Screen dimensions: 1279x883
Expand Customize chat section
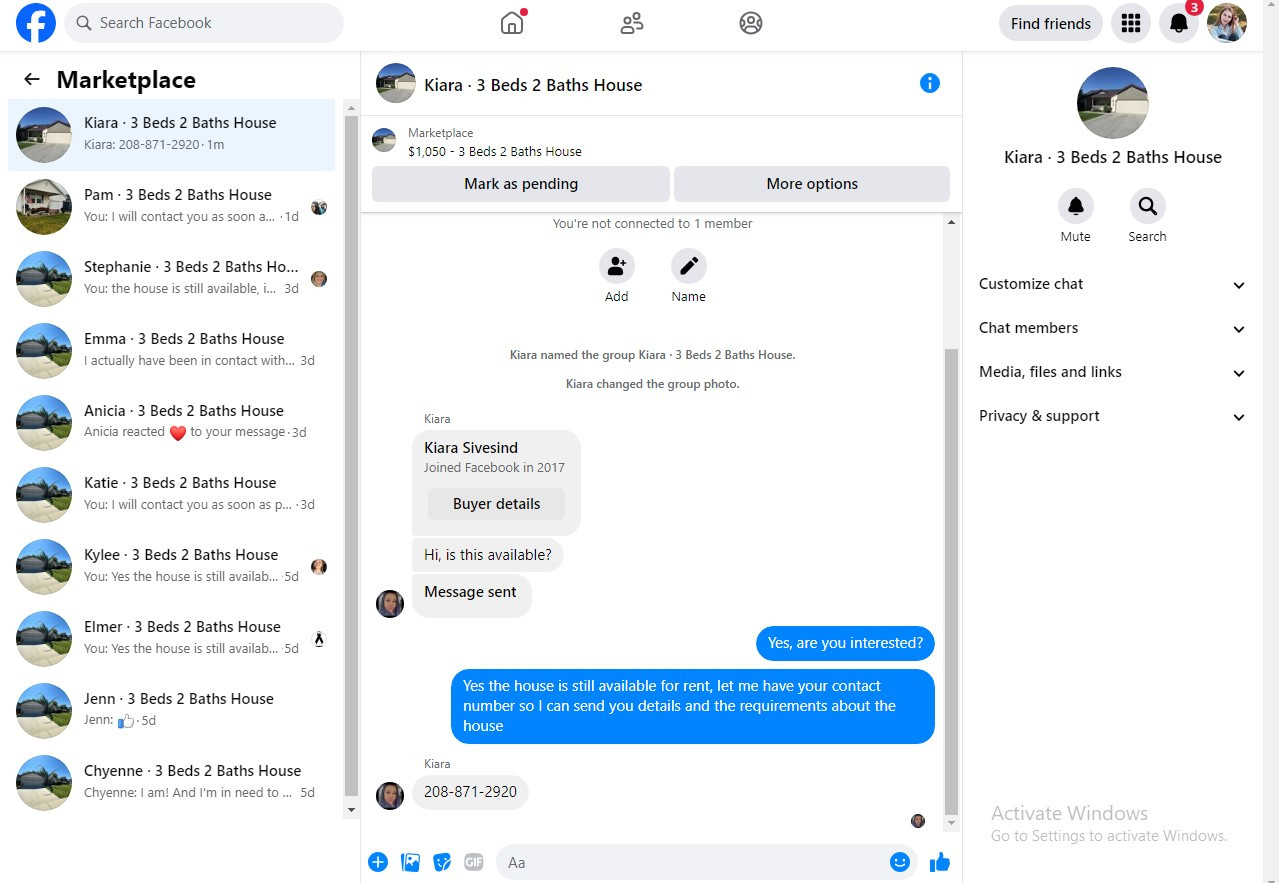pyautogui.click(x=1113, y=284)
